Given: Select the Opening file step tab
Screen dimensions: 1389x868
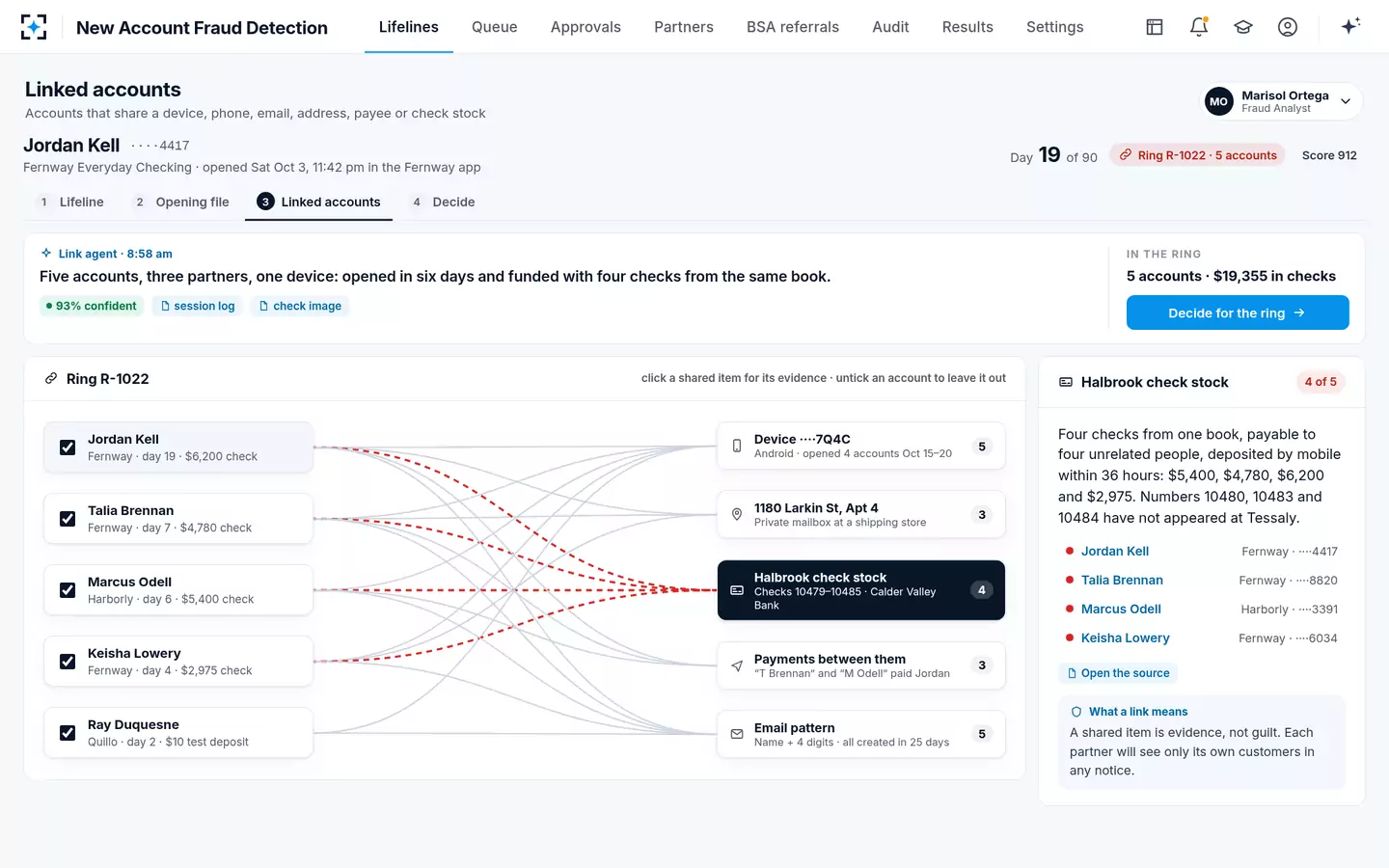Looking at the screenshot, I should [181, 202].
